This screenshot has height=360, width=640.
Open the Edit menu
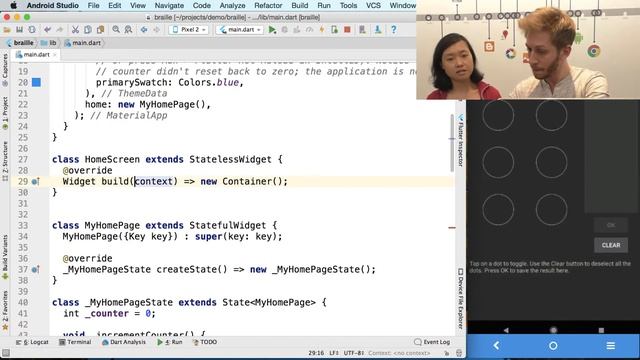(115, 5)
